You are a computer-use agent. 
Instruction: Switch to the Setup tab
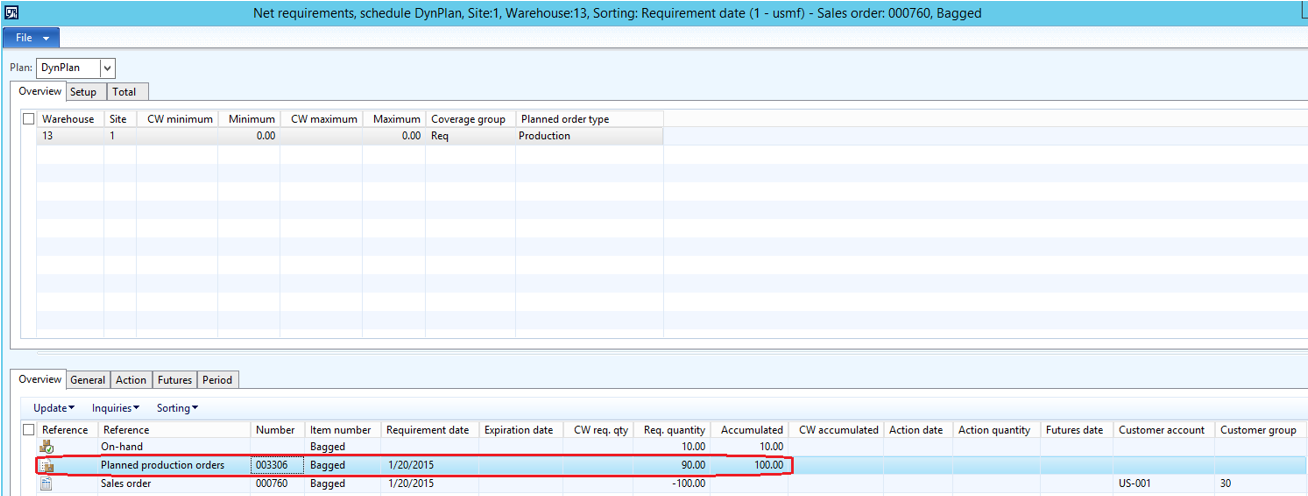tap(83, 92)
